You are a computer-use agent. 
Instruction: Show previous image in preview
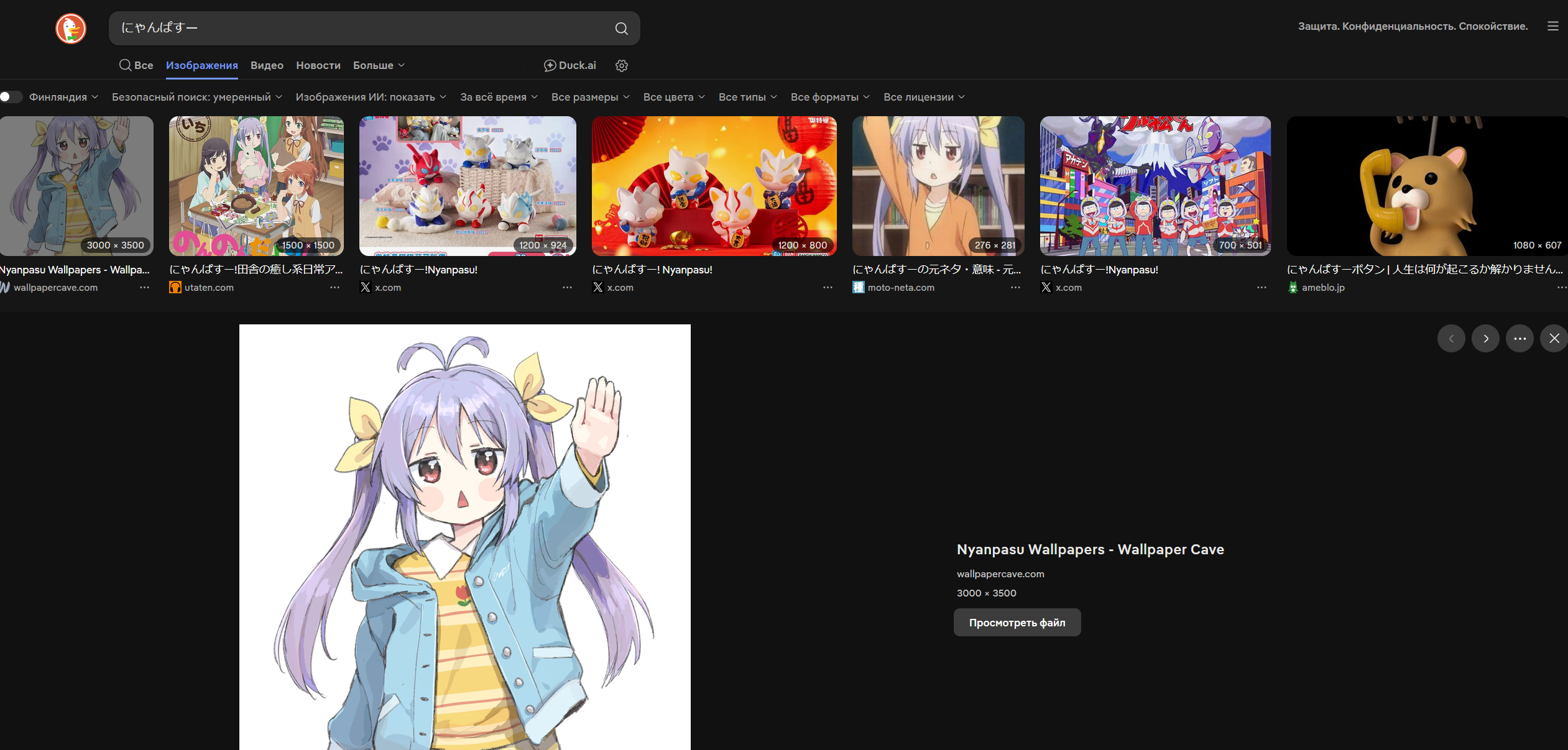tap(1451, 339)
